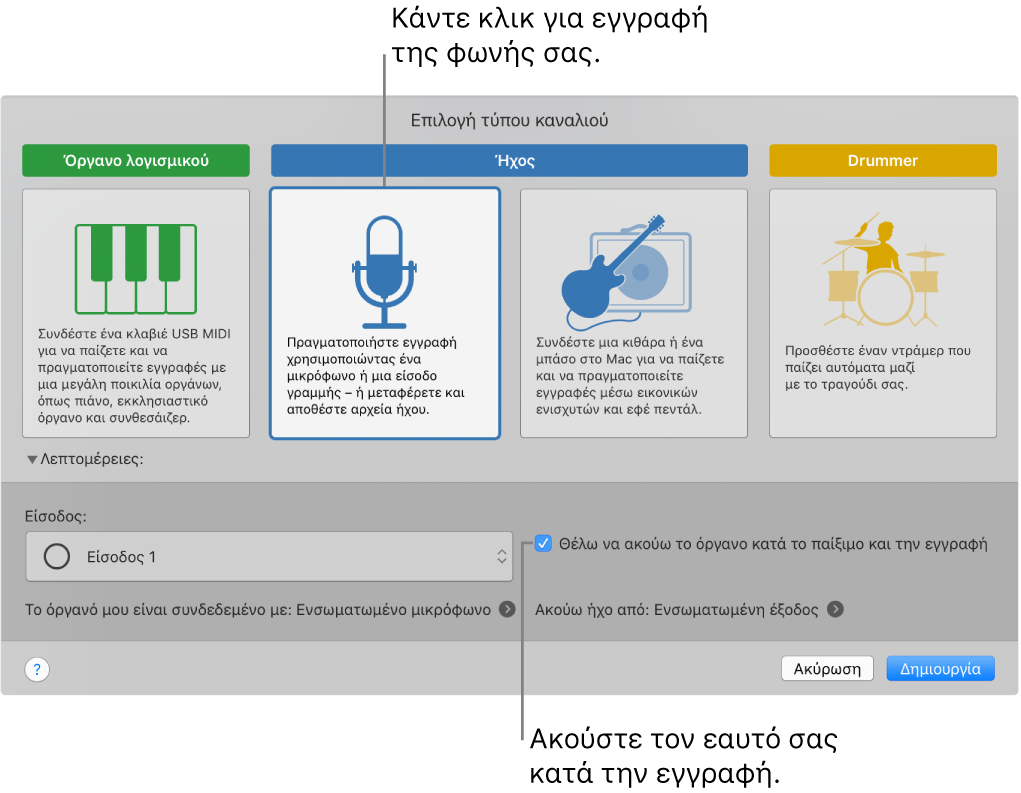Click the Δημιουργία button
The image size is (1021, 793).
(x=939, y=668)
